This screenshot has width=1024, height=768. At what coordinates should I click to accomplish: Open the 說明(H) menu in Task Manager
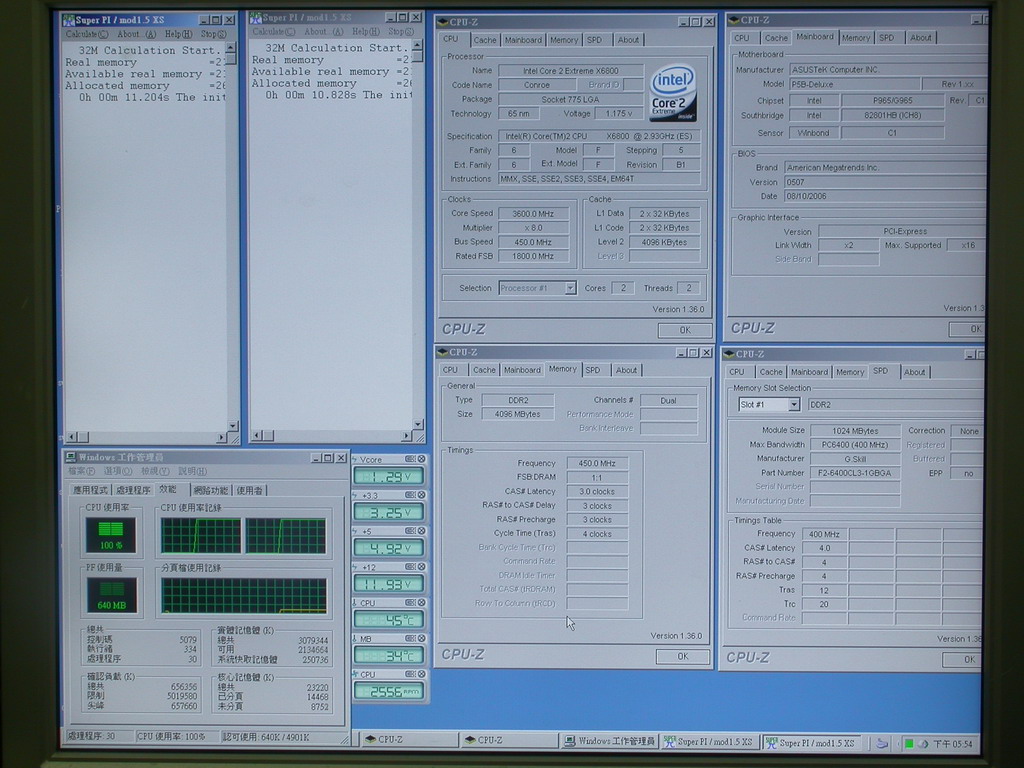(x=193, y=471)
